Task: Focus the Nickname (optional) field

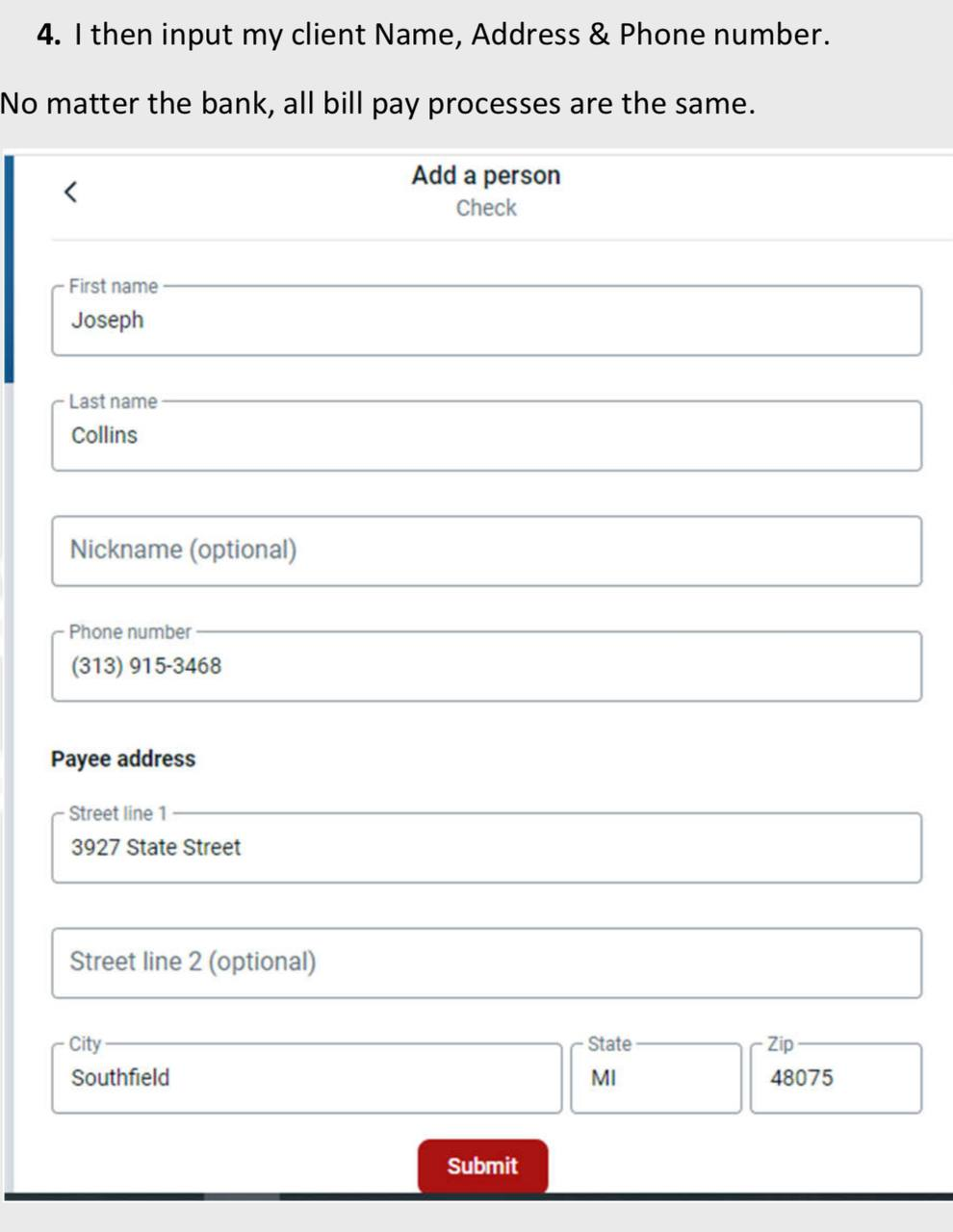Action: pyautogui.click(x=486, y=552)
